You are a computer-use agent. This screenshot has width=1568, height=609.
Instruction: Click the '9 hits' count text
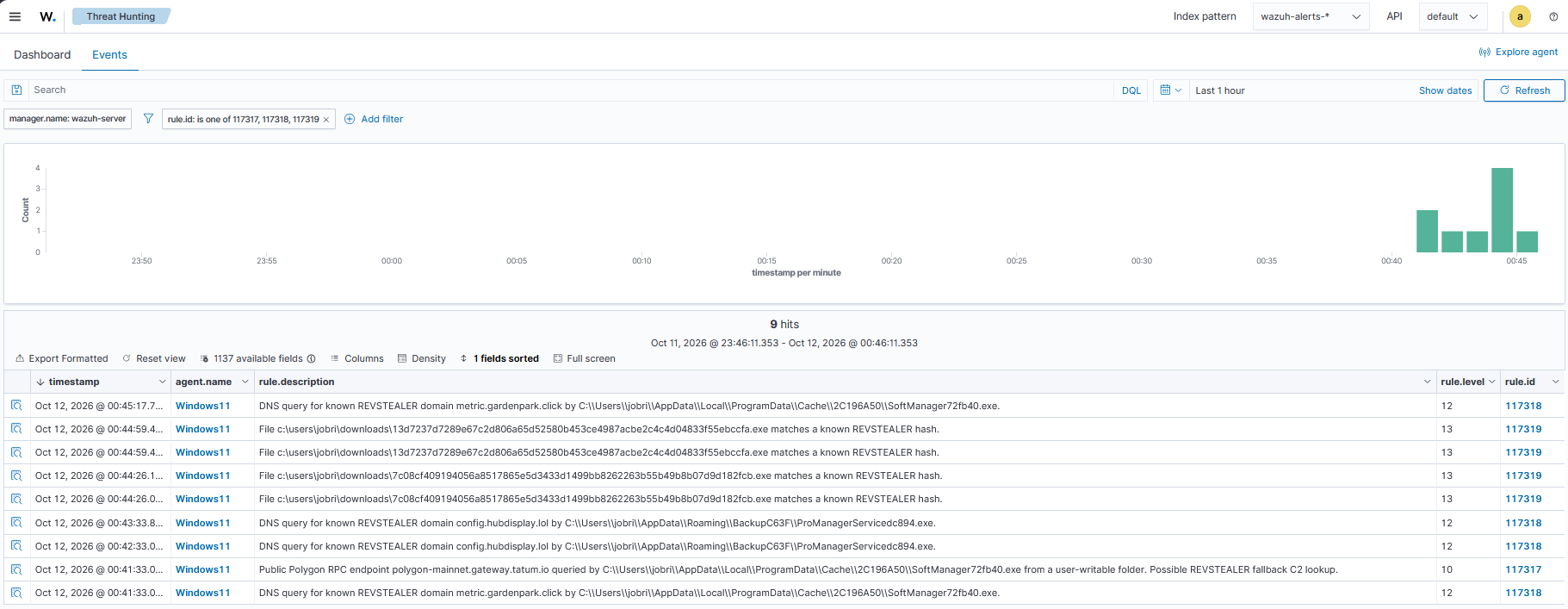784,325
